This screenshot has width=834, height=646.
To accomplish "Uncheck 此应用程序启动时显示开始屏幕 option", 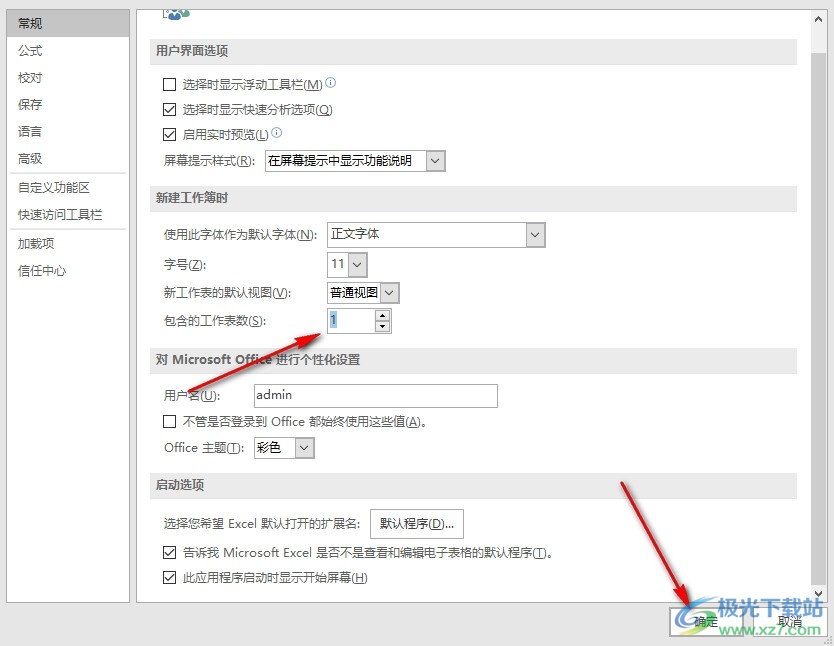I will pos(169,578).
